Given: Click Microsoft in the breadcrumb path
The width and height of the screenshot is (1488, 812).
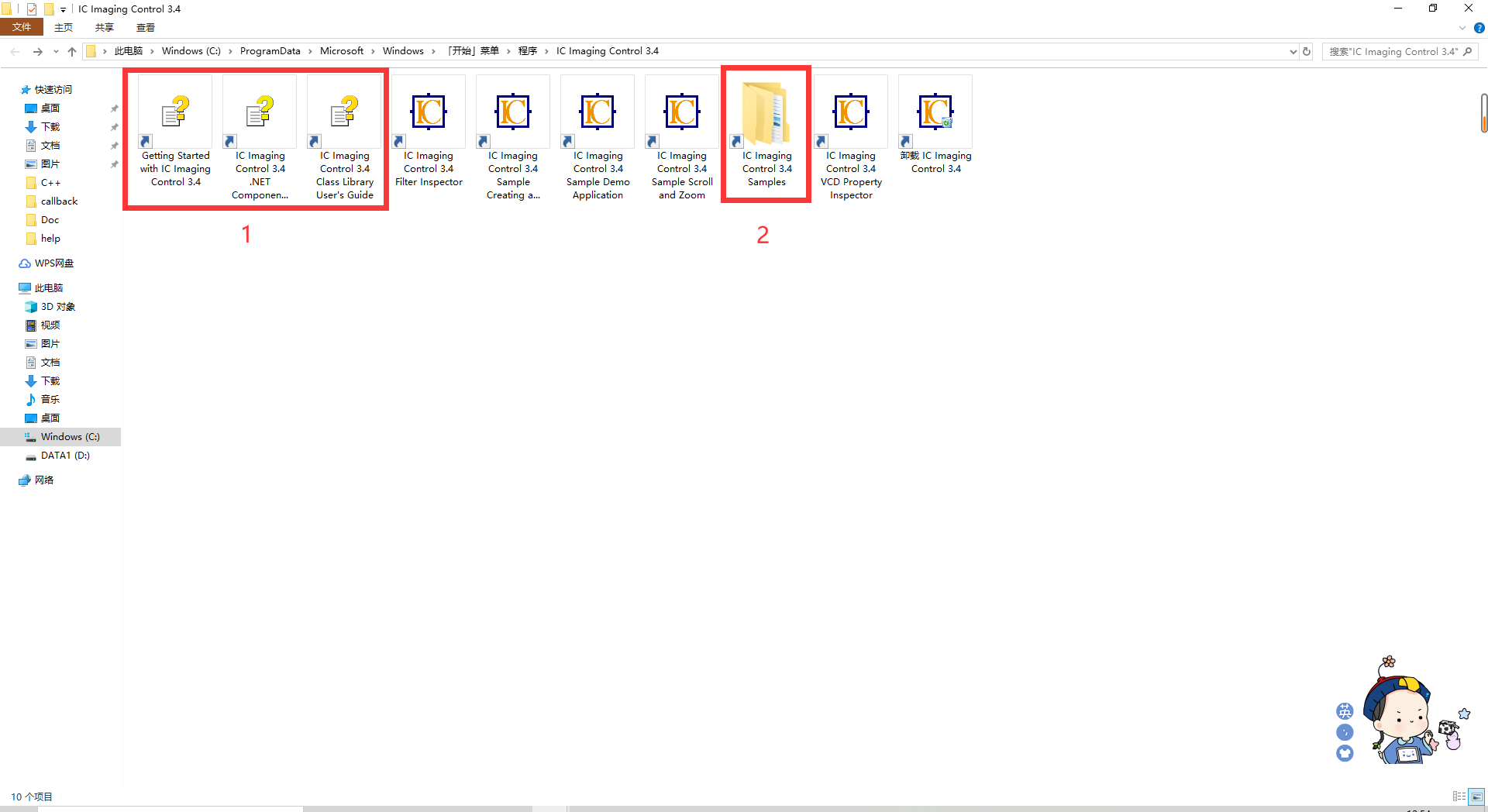Looking at the screenshot, I should (x=342, y=51).
